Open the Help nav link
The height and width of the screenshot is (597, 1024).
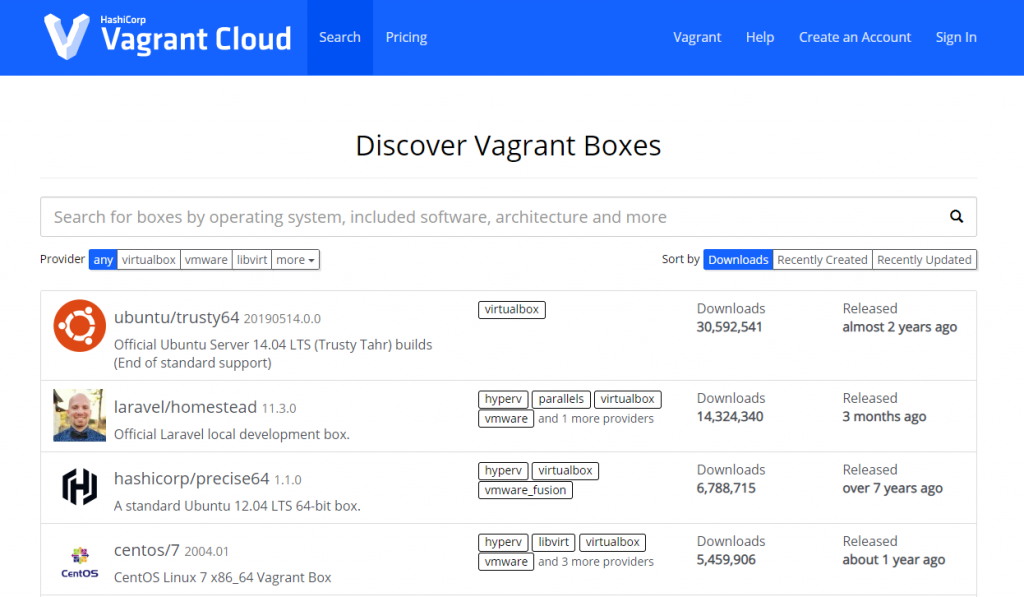point(760,37)
